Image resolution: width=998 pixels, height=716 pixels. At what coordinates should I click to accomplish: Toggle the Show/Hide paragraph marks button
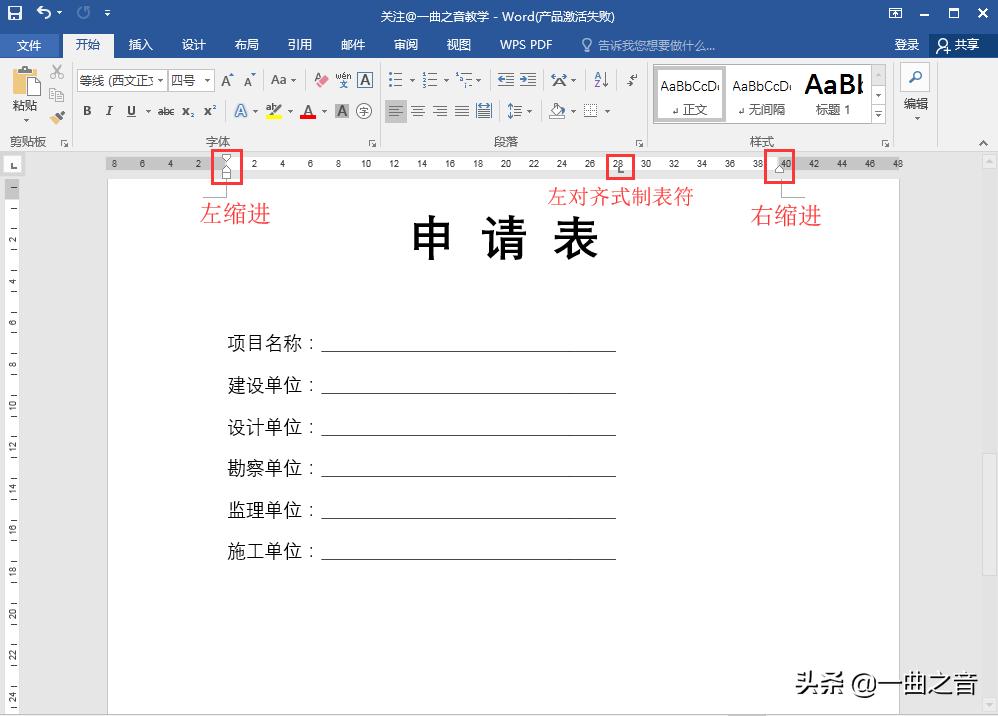[630, 80]
